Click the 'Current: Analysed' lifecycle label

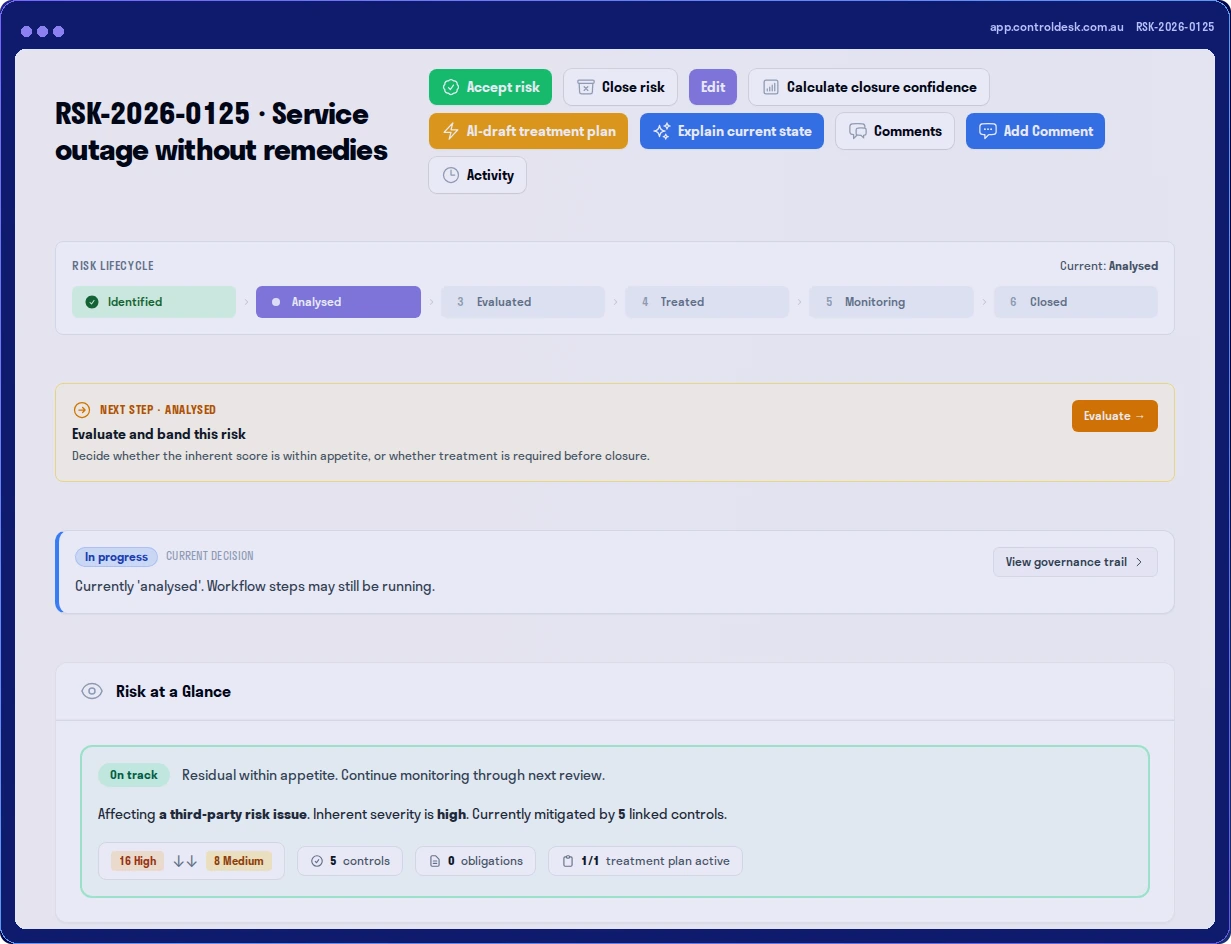coord(1109,266)
